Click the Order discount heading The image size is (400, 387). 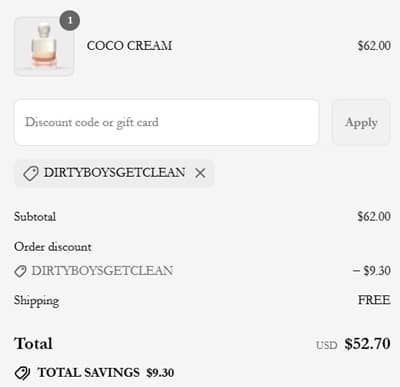[53, 247]
